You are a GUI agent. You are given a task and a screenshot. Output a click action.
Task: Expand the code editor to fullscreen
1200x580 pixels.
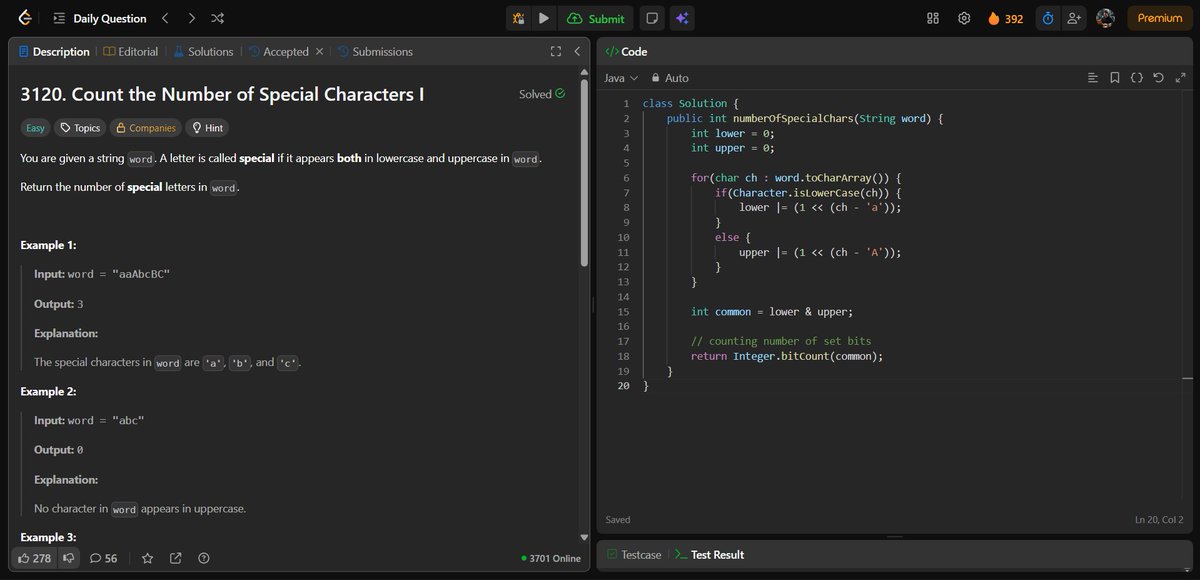click(x=1180, y=78)
